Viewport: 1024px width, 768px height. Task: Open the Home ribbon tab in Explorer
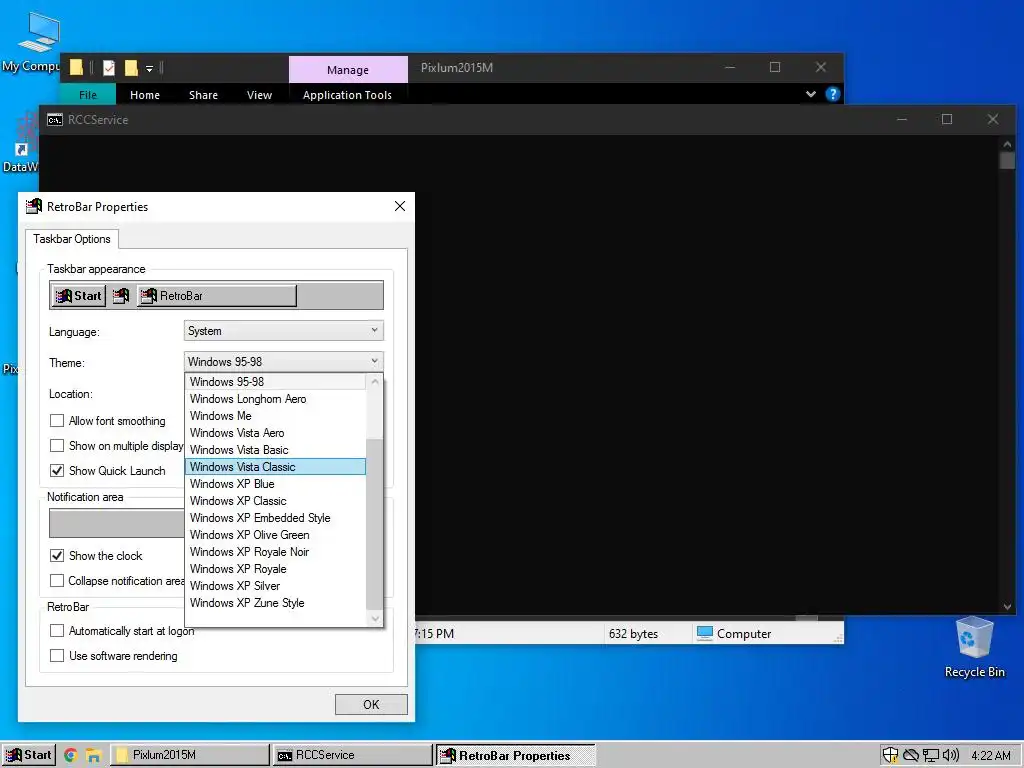click(144, 95)
